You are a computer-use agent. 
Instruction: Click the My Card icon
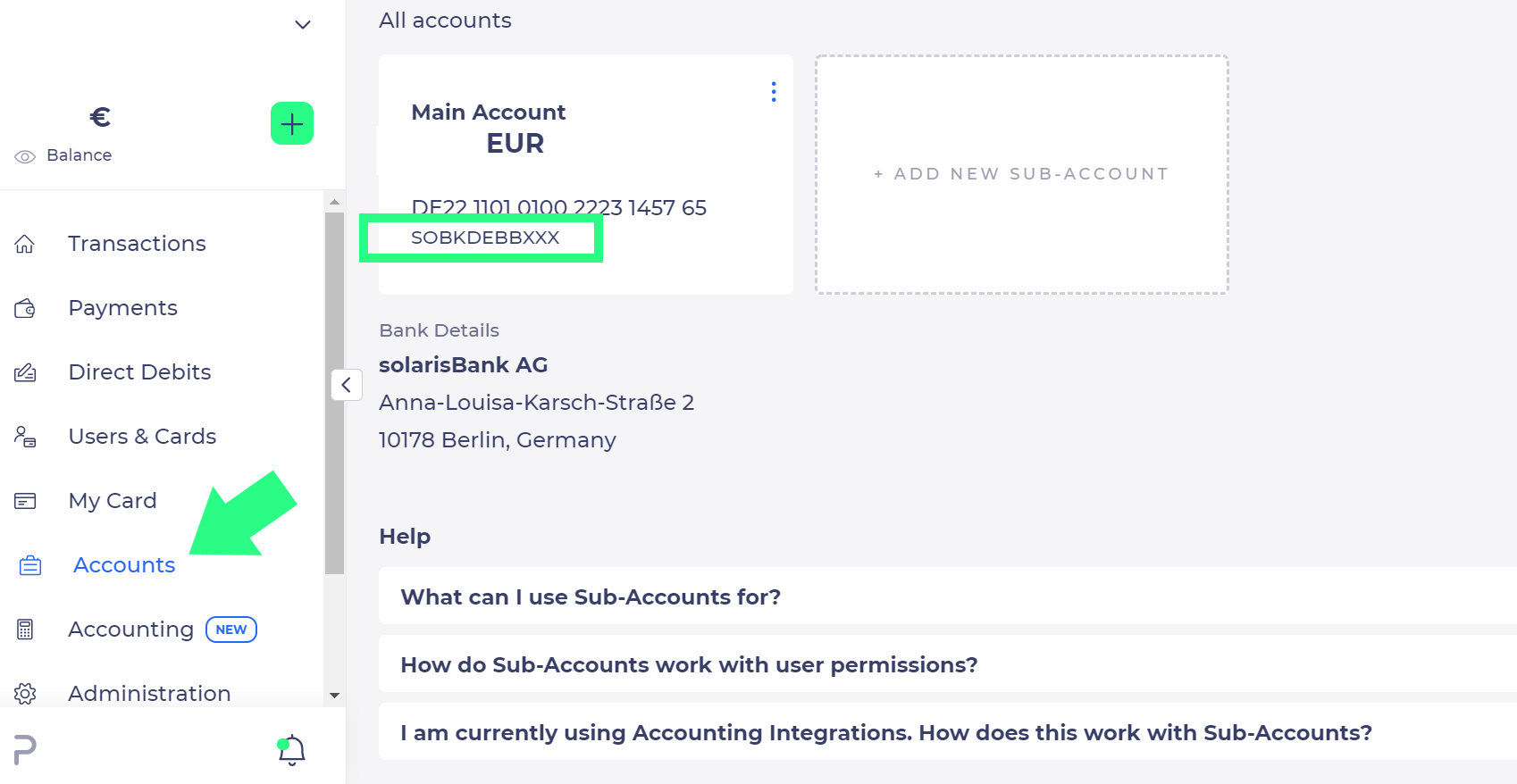point(25,501)
